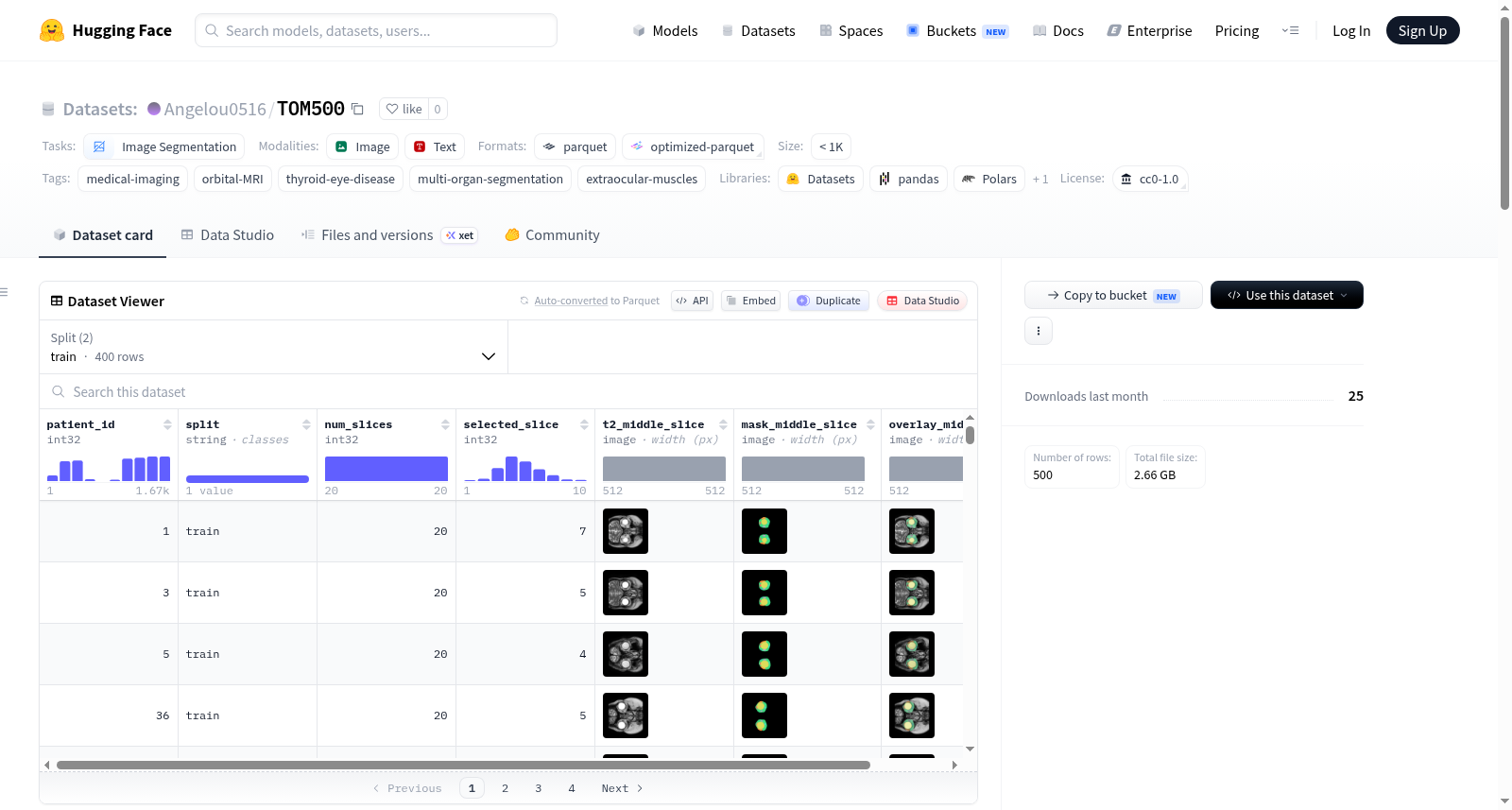Click the page vertical scrollbar
Viewport: 1512px width, 810px height.
1504,113
